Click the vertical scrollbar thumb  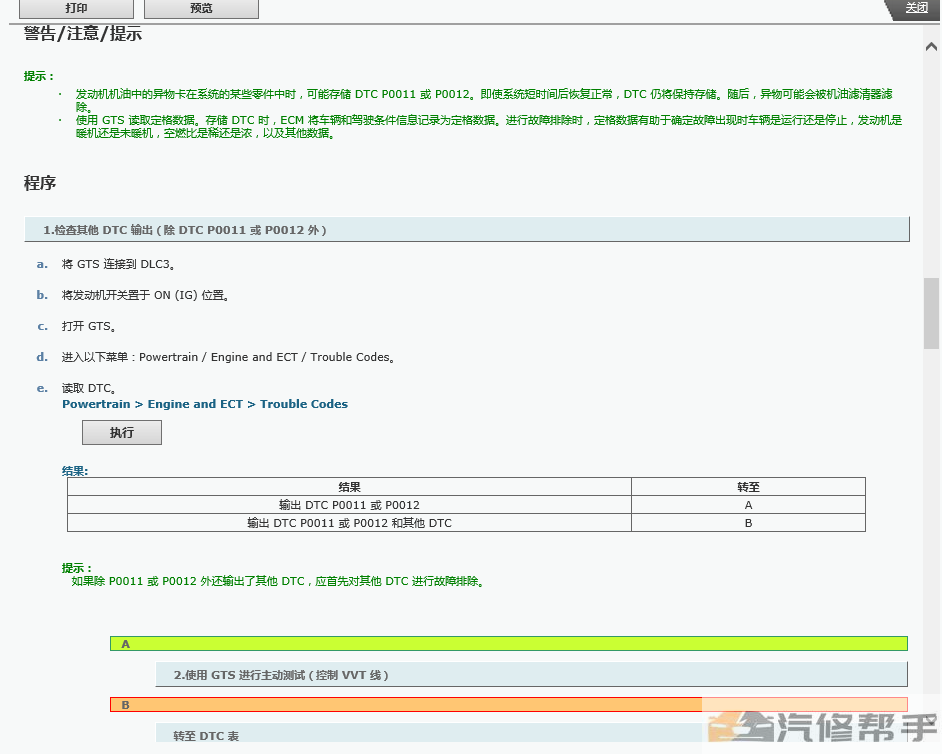coord(931,313)
